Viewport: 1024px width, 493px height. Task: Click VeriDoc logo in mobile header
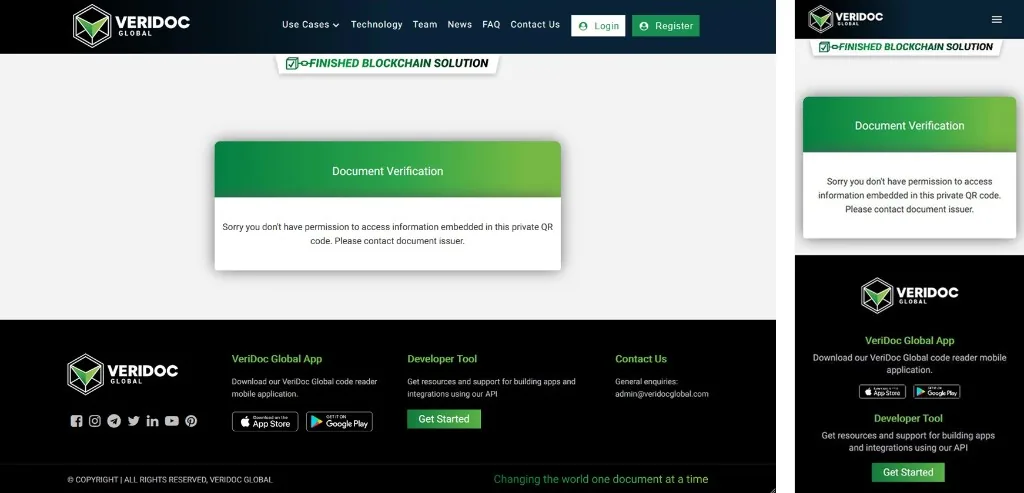coord(846,19)
